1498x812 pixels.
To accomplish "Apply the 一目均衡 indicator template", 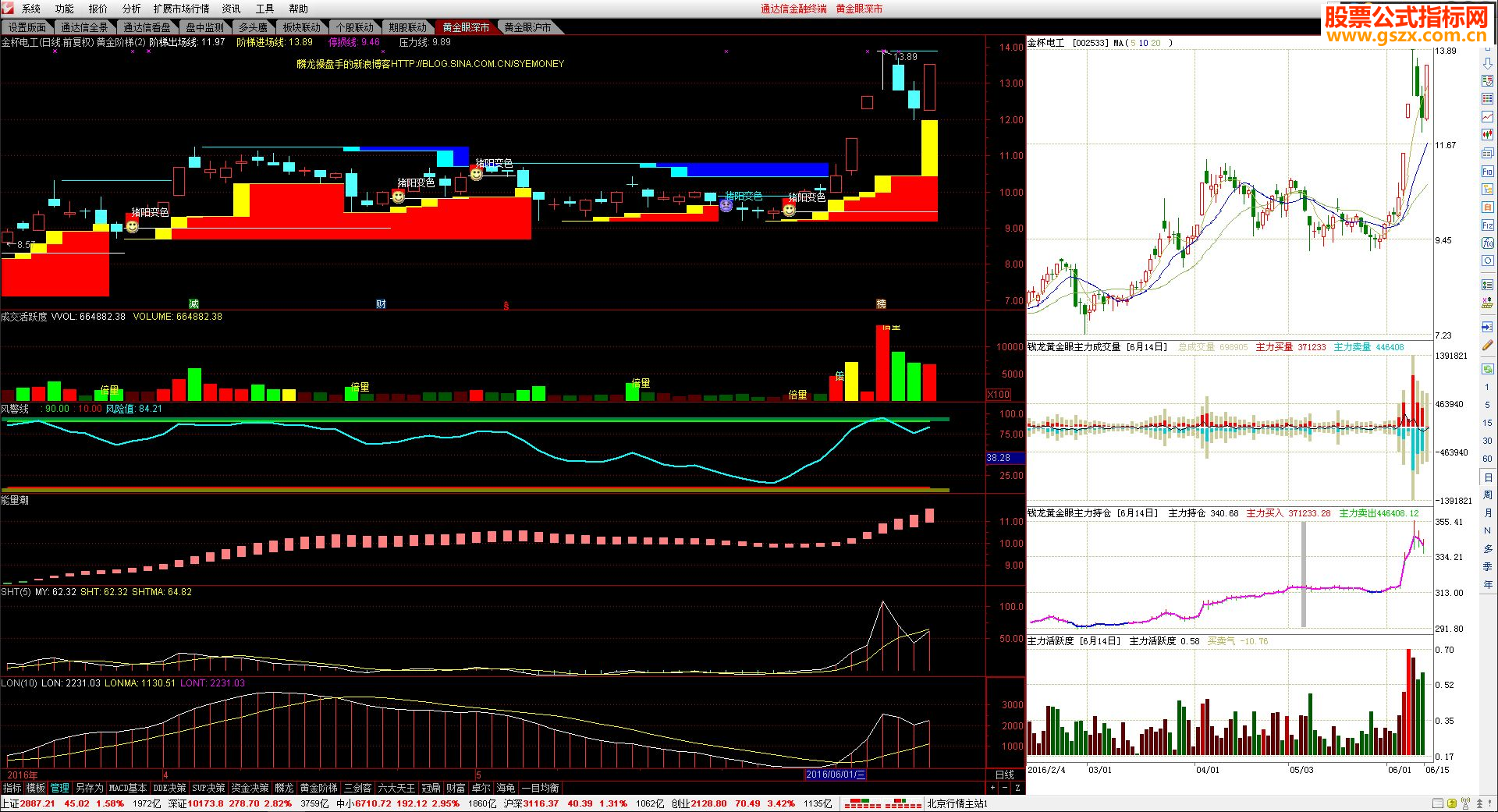I will [x=540, y=788].
